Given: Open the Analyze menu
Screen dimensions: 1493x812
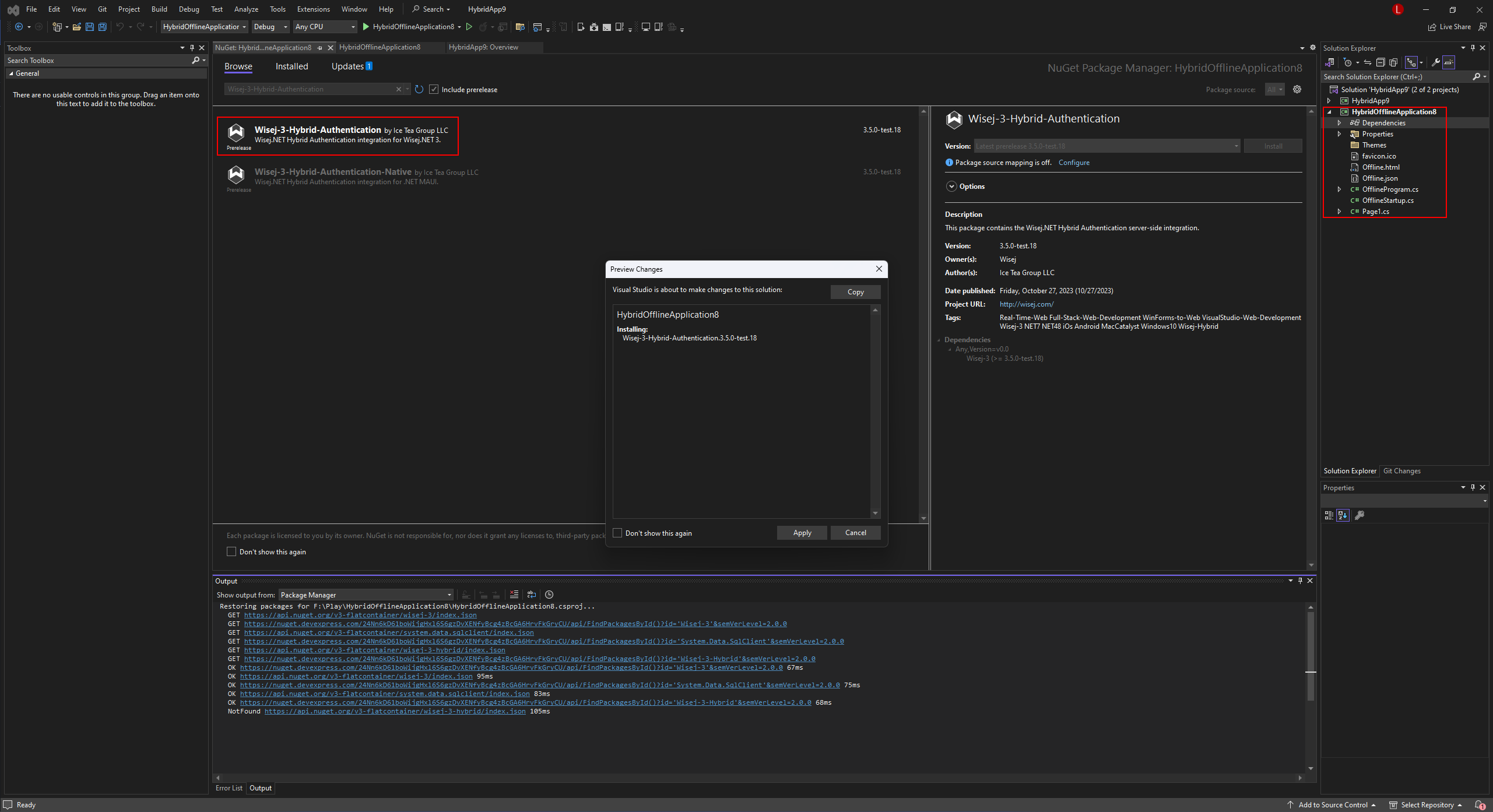Looking at the screenshot, I should 246,9.
